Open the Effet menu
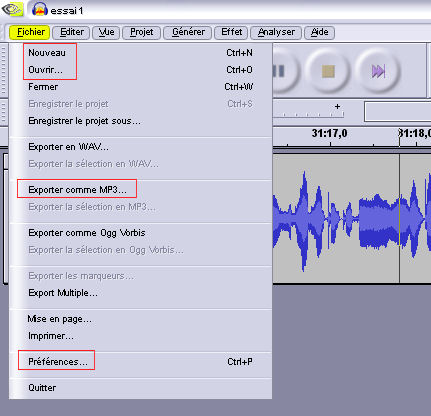Viewport: 431px width, 416px height. (x=231, y=32)
